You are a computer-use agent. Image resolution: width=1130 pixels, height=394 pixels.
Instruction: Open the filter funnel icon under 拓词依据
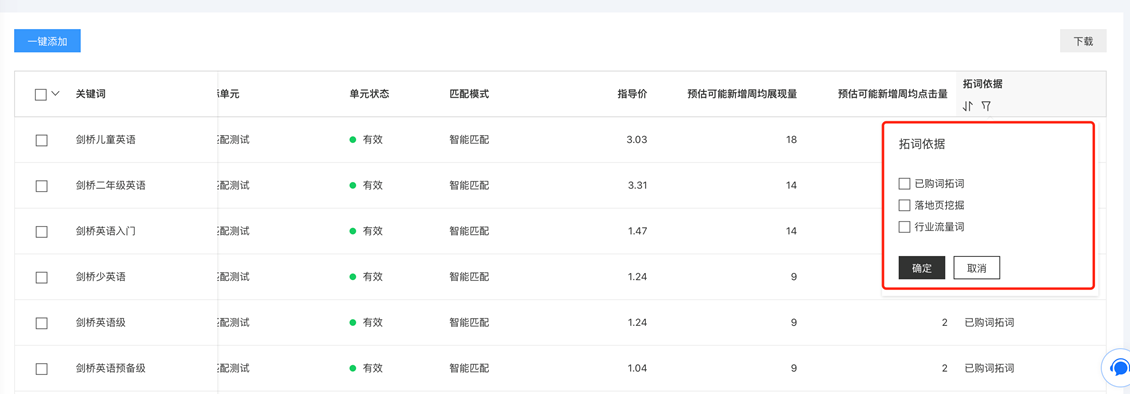[986, 106]
